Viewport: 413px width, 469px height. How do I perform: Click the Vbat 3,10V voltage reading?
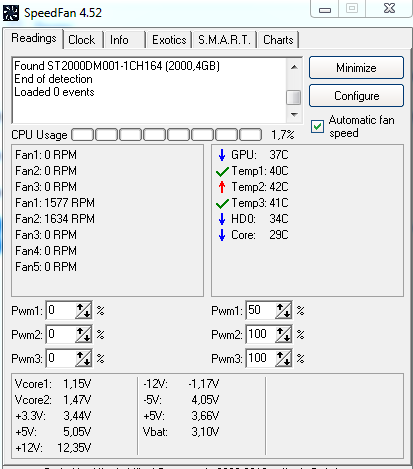point(181,432)
